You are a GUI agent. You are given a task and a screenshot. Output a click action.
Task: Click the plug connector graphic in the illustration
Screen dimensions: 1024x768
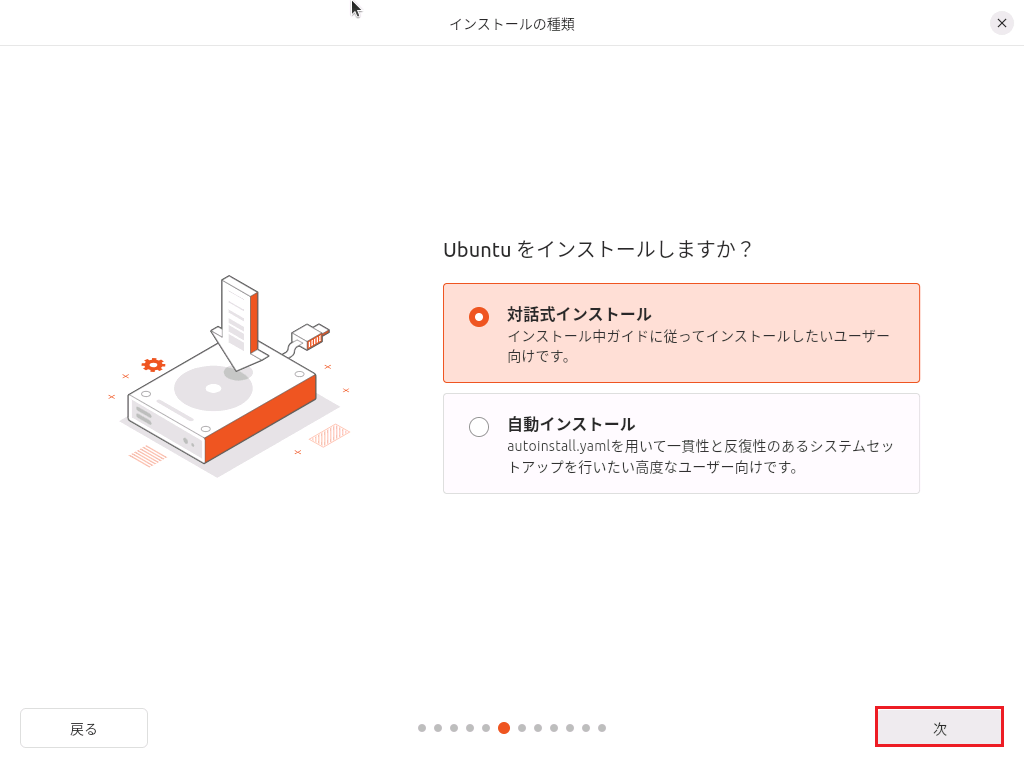[x=310, y=338]
